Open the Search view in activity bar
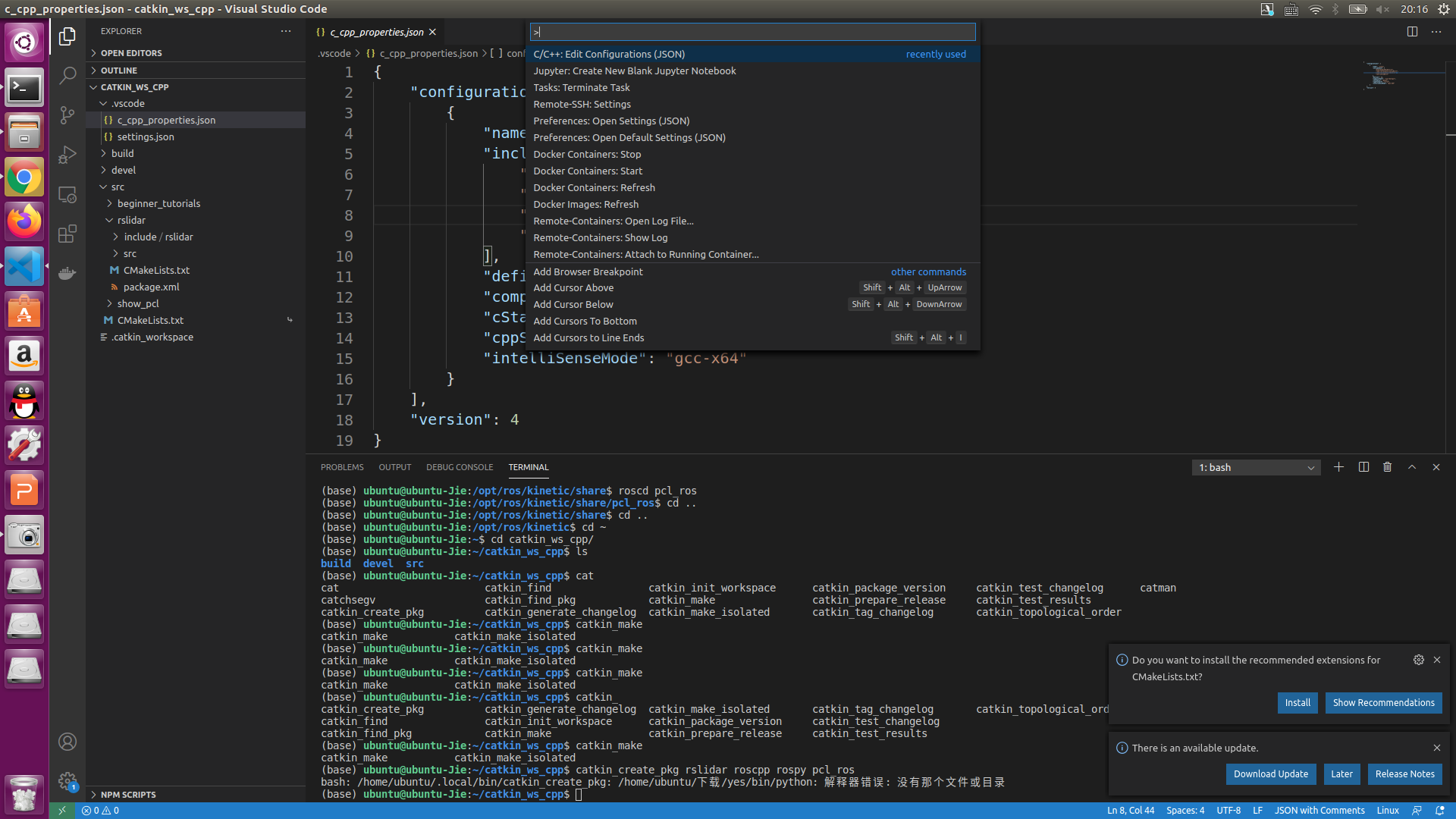1456x819 pixels. 67,75
